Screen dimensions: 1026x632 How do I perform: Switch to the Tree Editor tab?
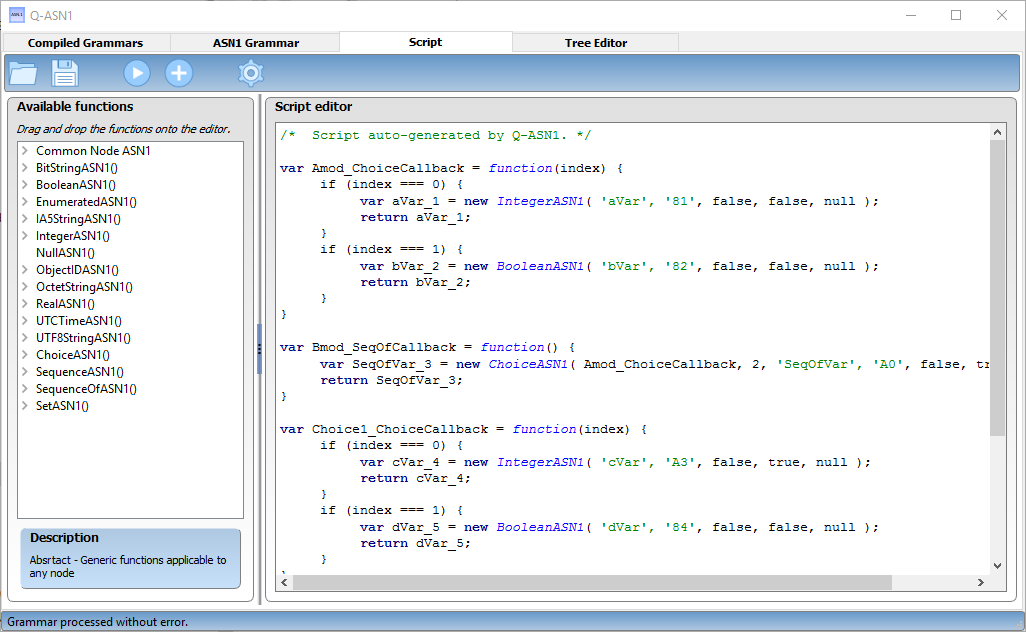595,42
